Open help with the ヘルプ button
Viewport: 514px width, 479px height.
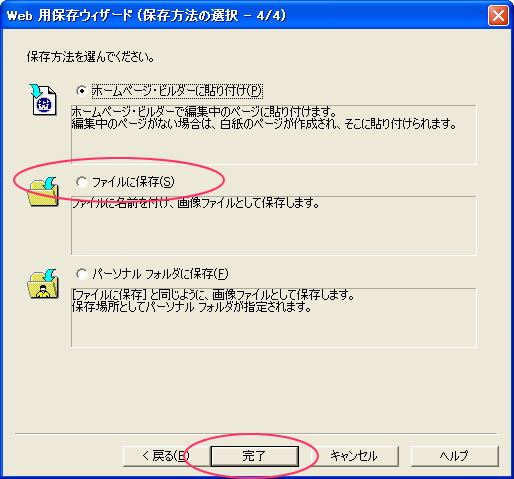455,456
